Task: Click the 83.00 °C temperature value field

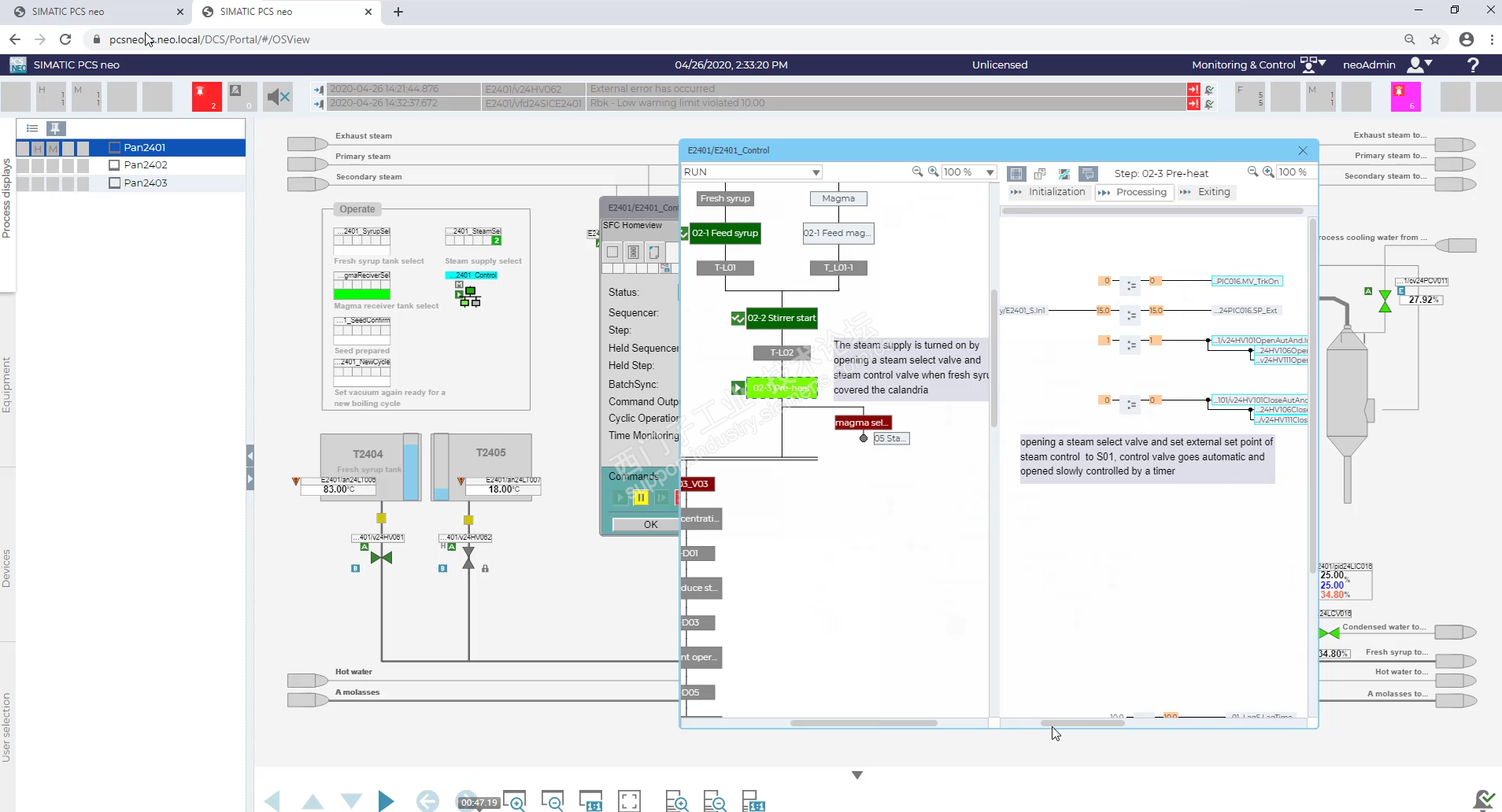Action: 339,489
